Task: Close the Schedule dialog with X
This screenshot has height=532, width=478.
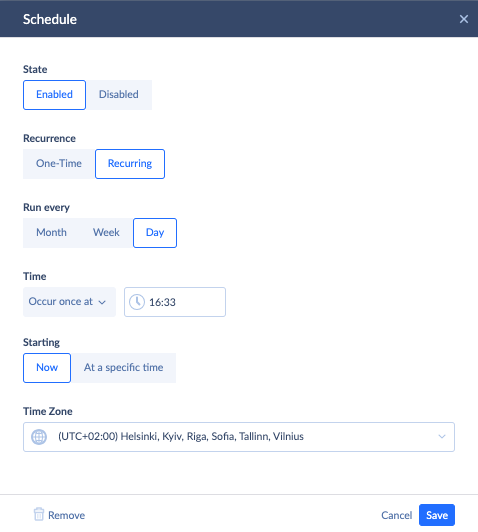Action: click(x=464, y=19)
